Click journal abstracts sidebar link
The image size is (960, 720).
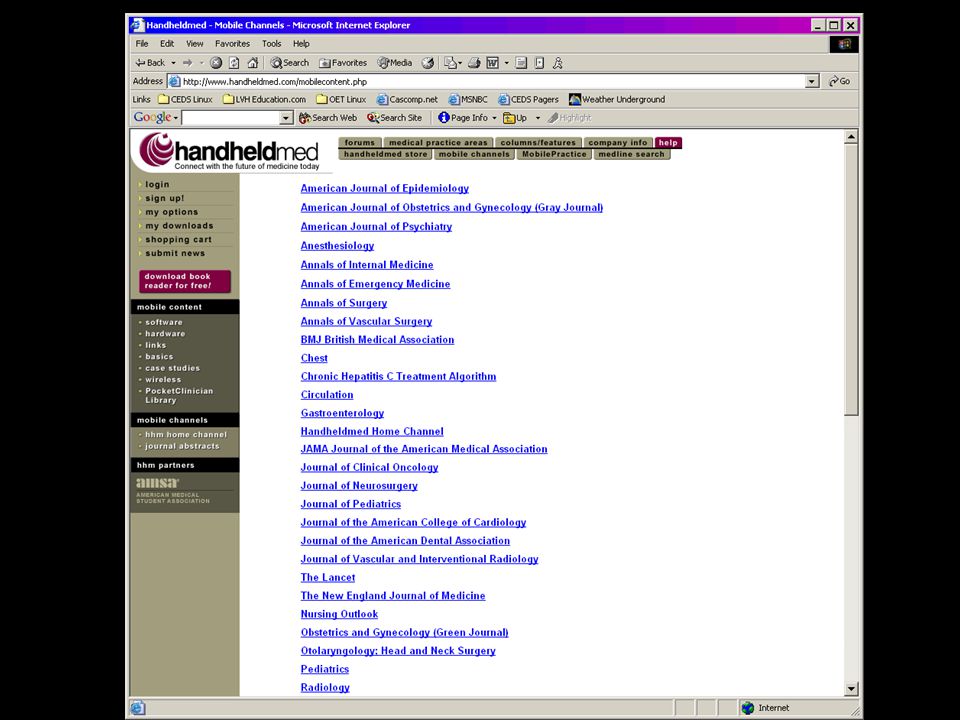pyautogui.click(x=182, y=446)
